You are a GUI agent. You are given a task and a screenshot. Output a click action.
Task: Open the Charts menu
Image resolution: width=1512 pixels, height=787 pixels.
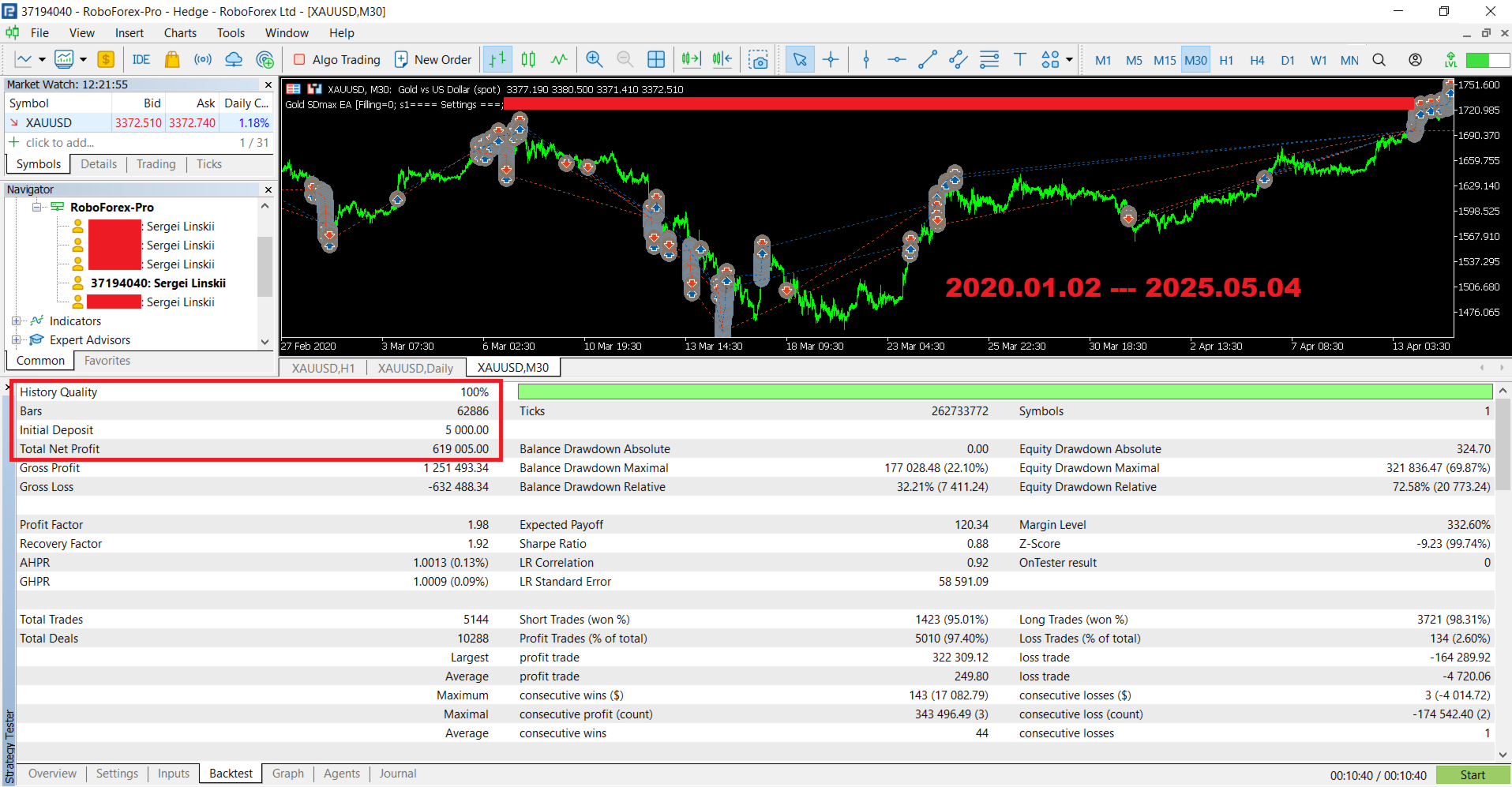click(x=180, y=32)
